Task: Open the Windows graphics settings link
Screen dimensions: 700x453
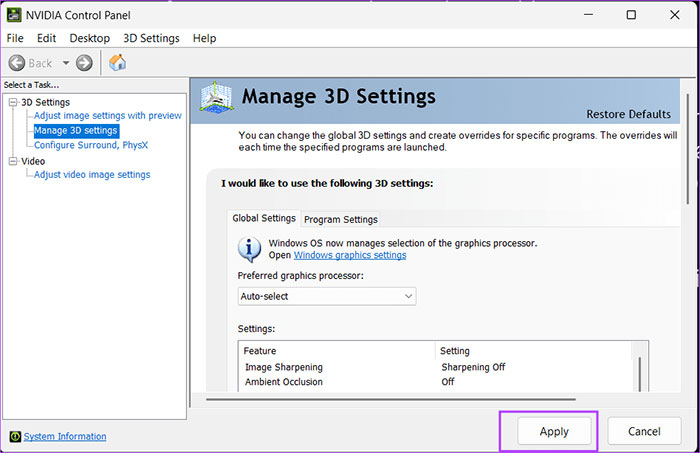Action: click(349, 255)
